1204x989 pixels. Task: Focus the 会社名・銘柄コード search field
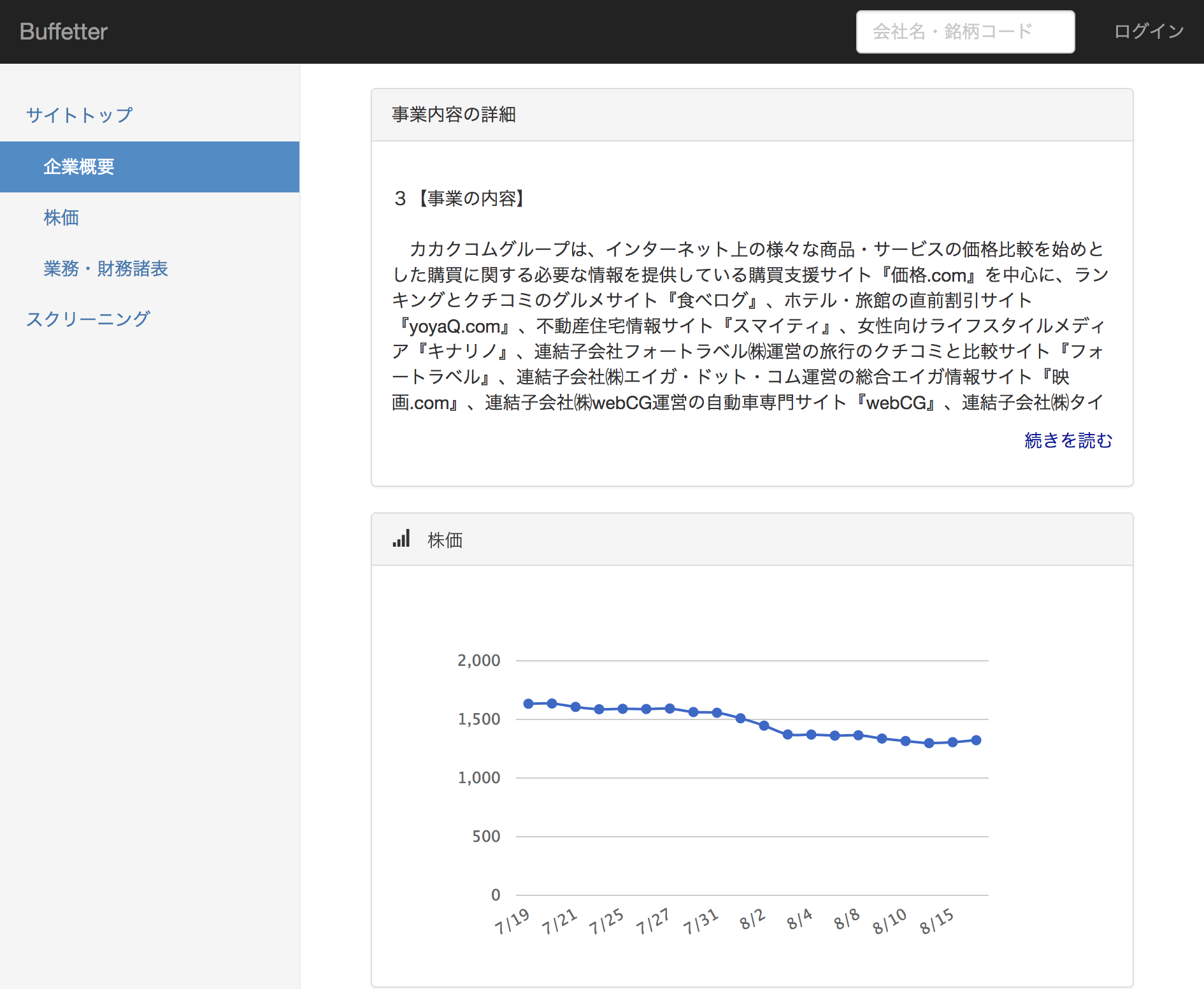tap(964, 32)
